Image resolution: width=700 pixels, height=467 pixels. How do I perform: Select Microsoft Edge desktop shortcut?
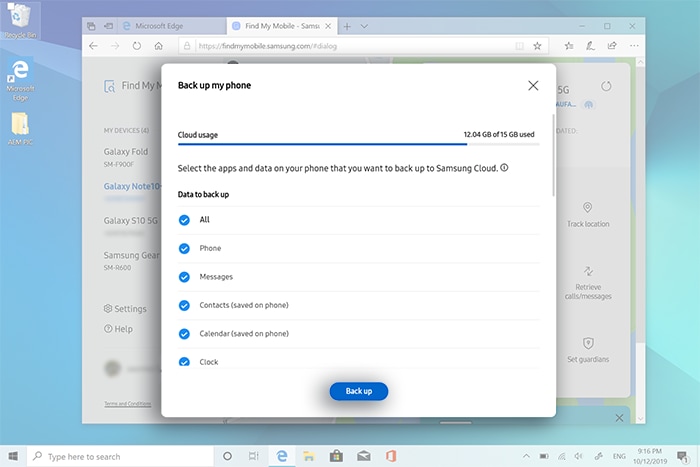pos(20,79)
